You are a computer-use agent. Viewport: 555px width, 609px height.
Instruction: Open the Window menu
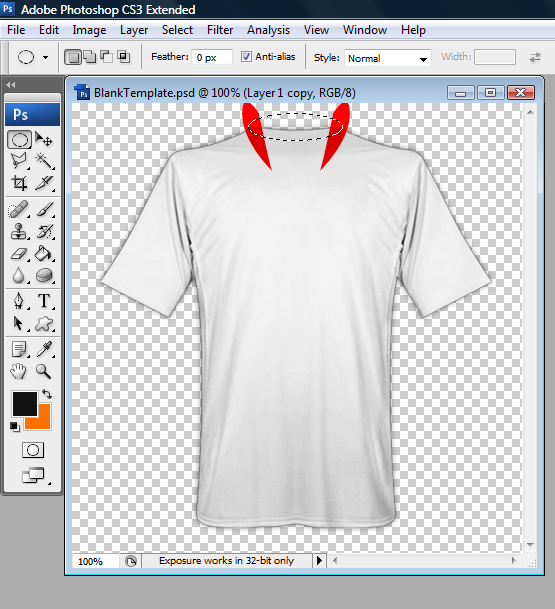coord(365,30)
